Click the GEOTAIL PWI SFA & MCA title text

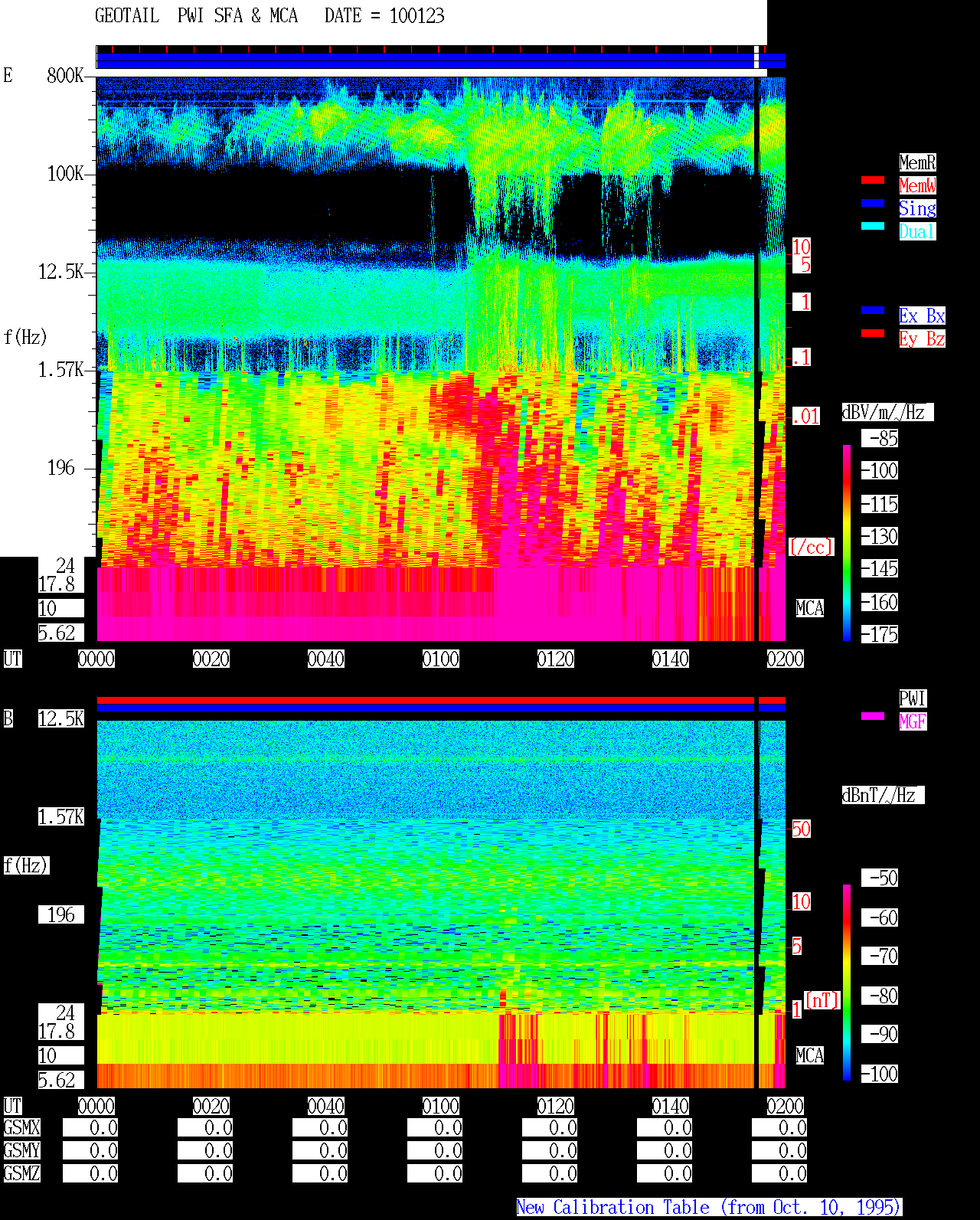point(197,16)
